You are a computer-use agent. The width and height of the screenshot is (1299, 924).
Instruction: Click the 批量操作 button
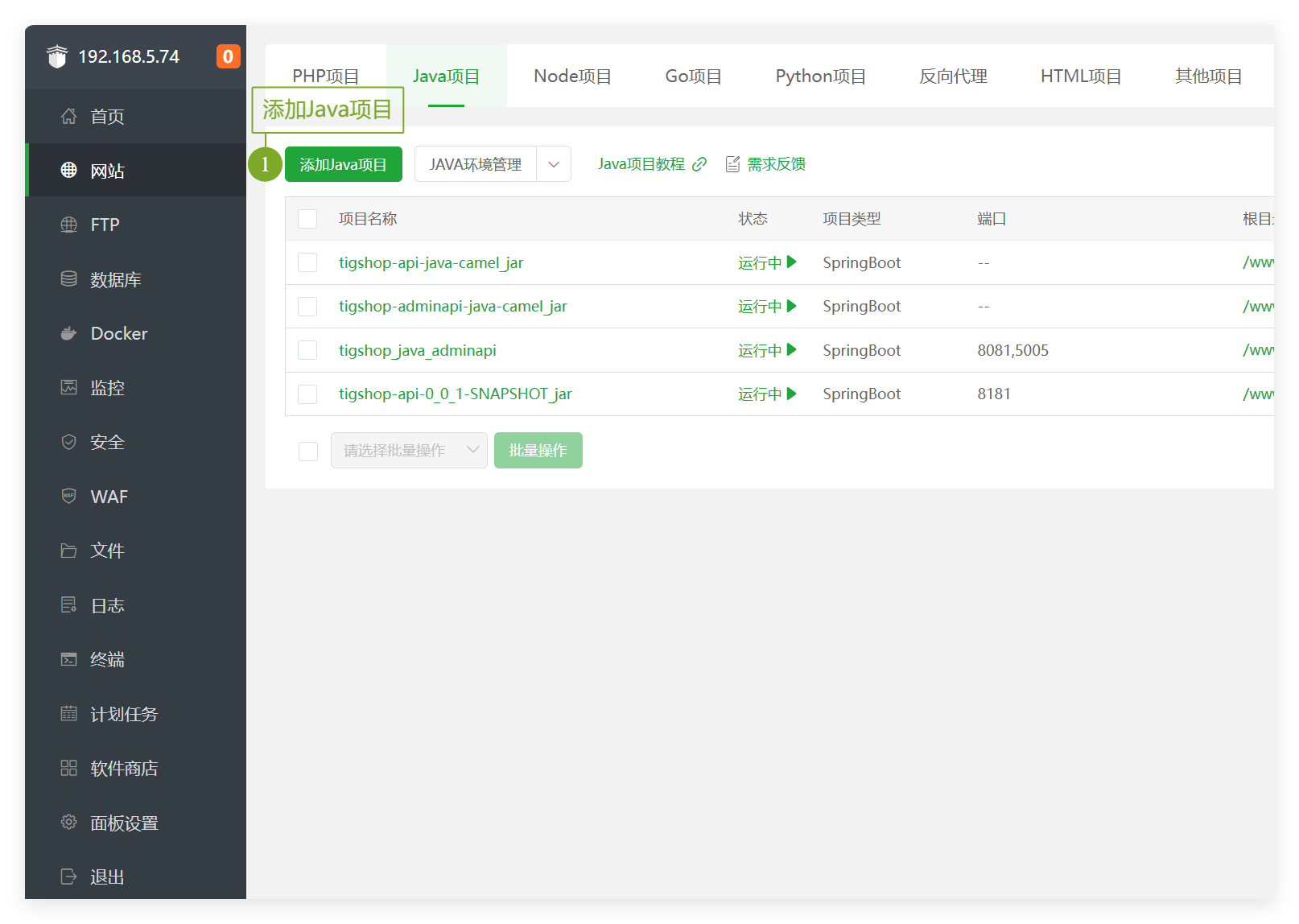538,451
